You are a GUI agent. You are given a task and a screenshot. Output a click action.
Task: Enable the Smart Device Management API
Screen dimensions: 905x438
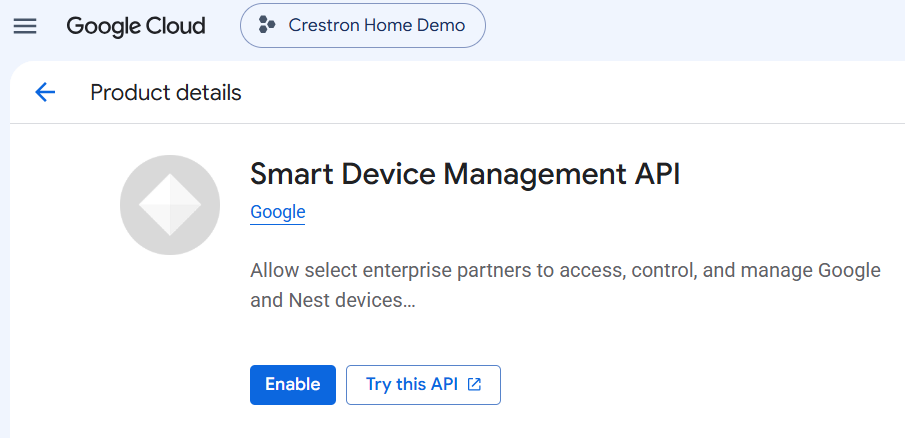293,385
